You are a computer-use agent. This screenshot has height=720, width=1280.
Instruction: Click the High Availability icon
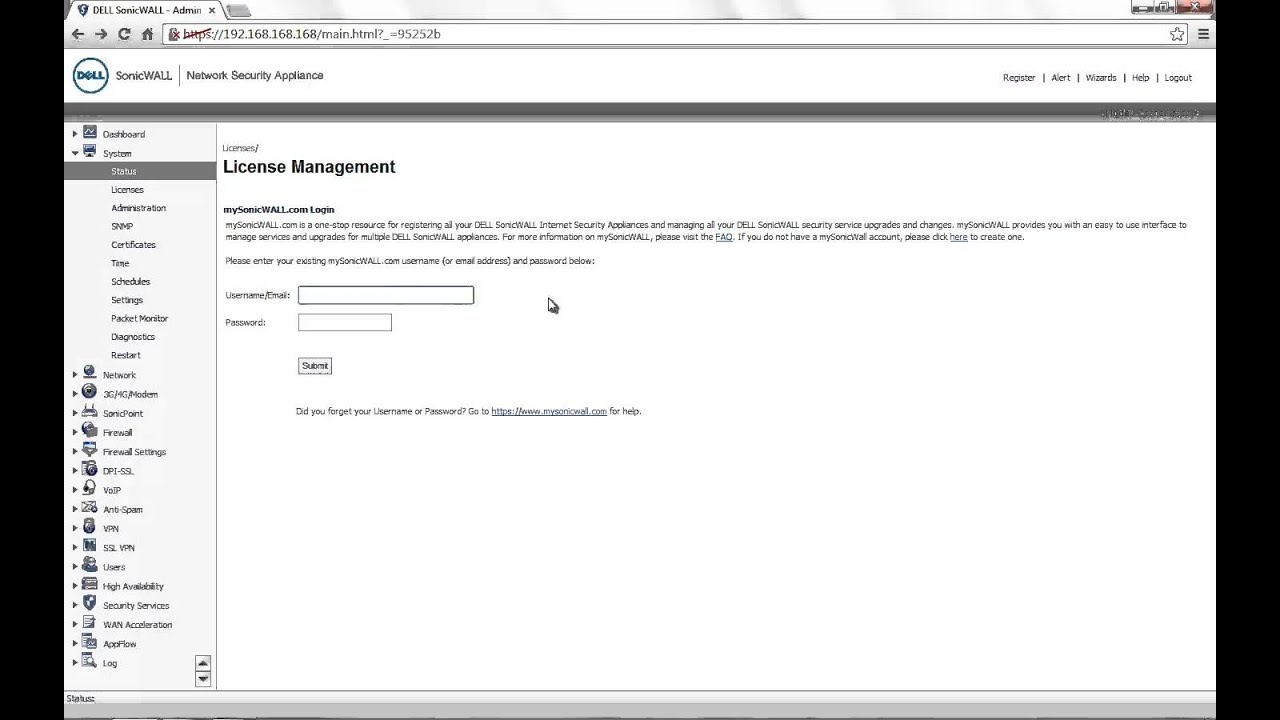point(89,586)
